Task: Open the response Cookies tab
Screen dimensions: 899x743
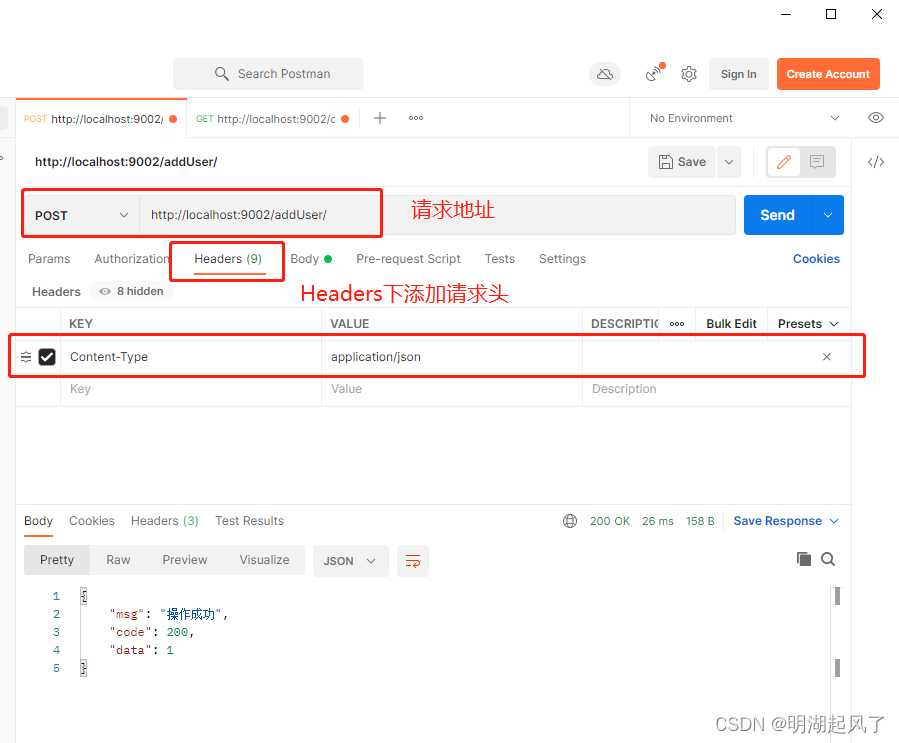Action: click(92, 521)
